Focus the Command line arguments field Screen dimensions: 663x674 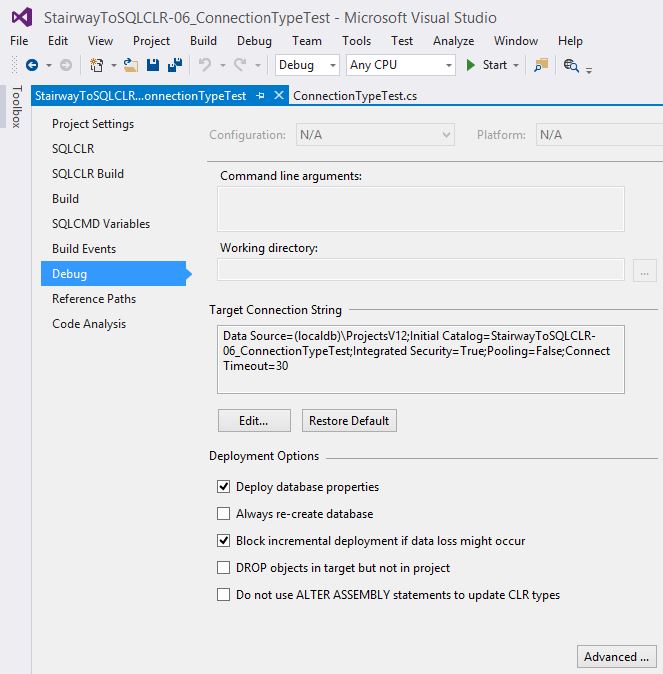click(x=421, y=209)
